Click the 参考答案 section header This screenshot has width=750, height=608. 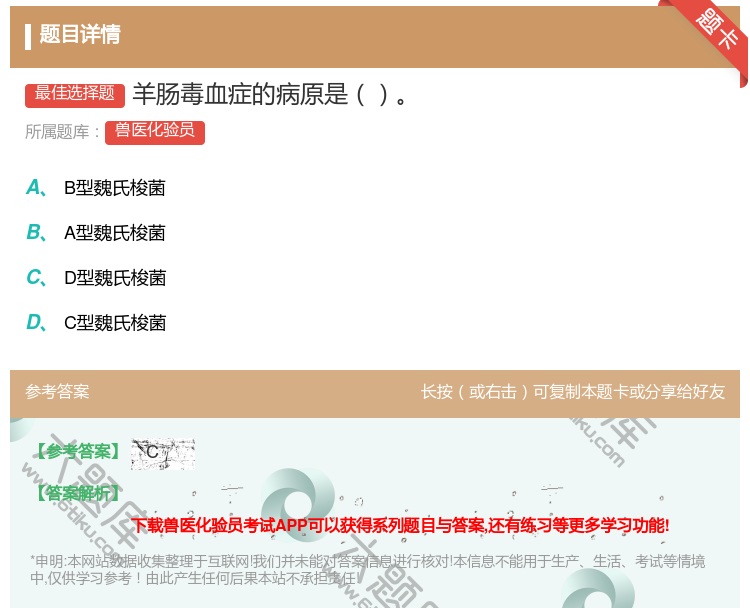(57, 392)
